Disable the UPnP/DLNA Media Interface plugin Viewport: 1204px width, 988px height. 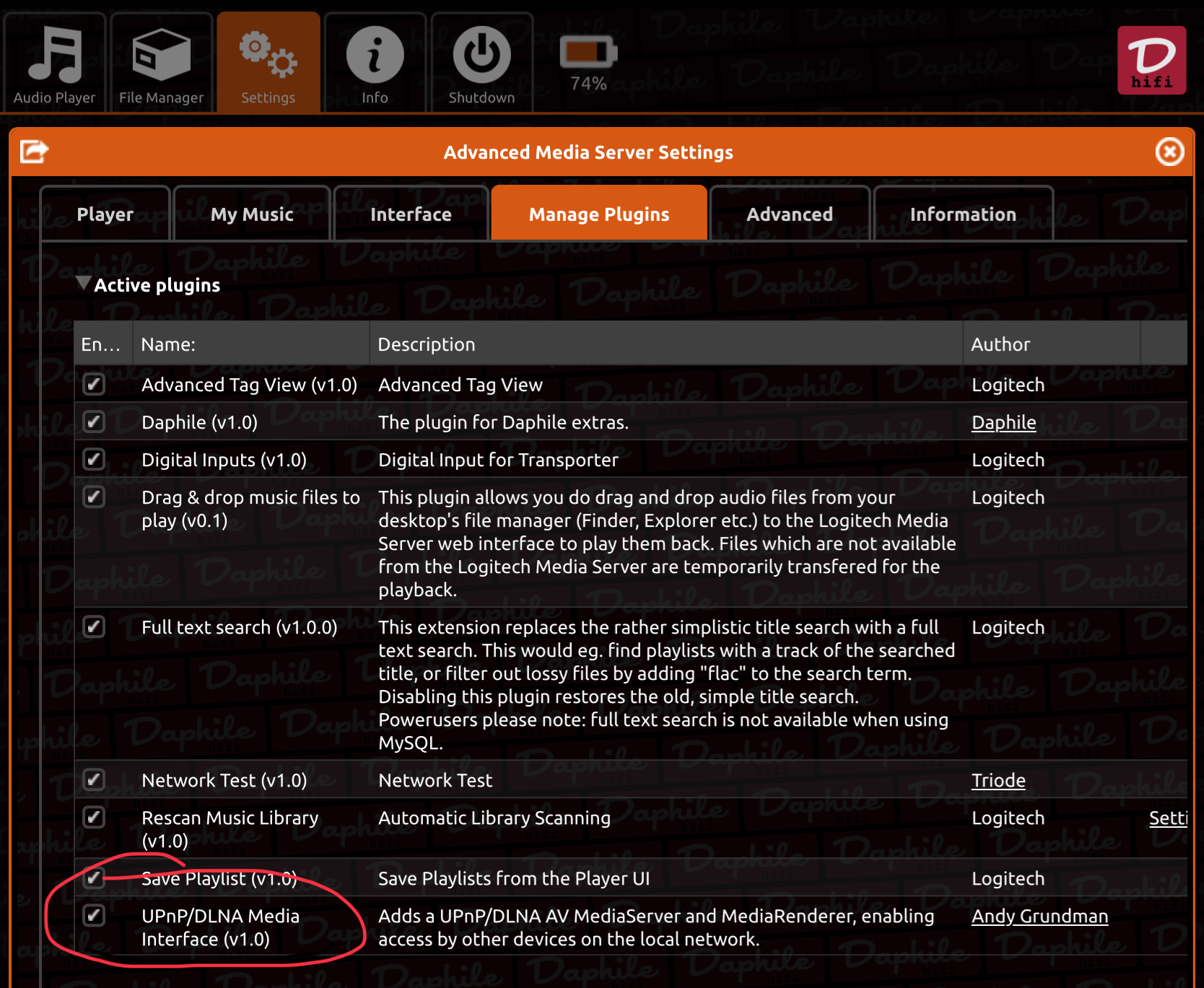[x=94, y=915]
